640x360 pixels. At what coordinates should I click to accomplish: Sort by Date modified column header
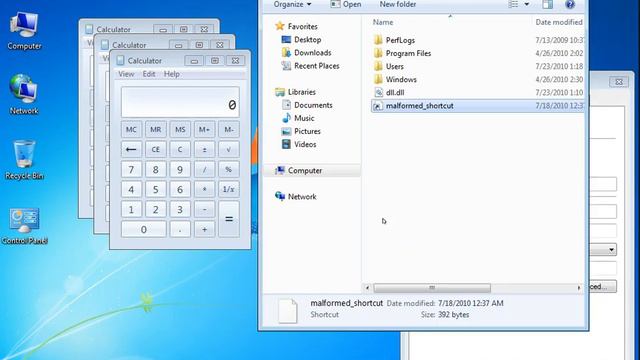click(x=559, y=22)
